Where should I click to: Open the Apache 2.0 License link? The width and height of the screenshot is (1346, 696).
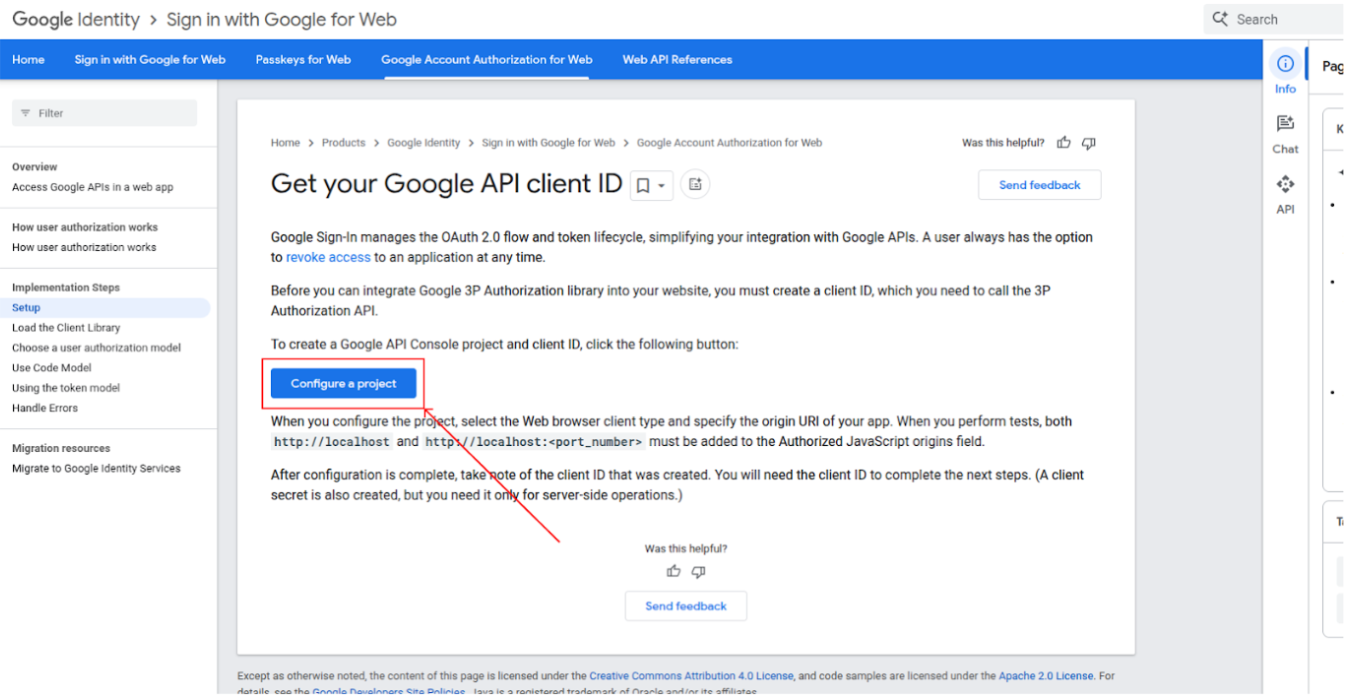click(1046, 676)
